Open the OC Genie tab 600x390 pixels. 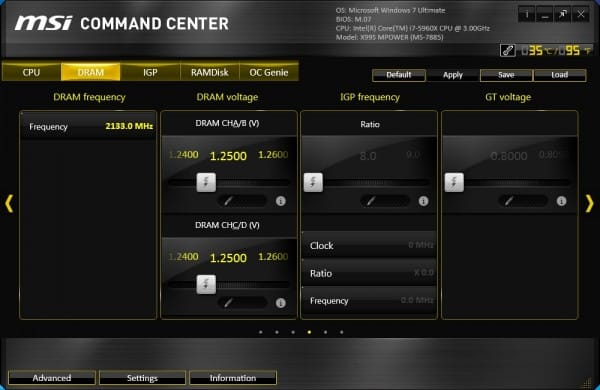click(x=269, y=72)
